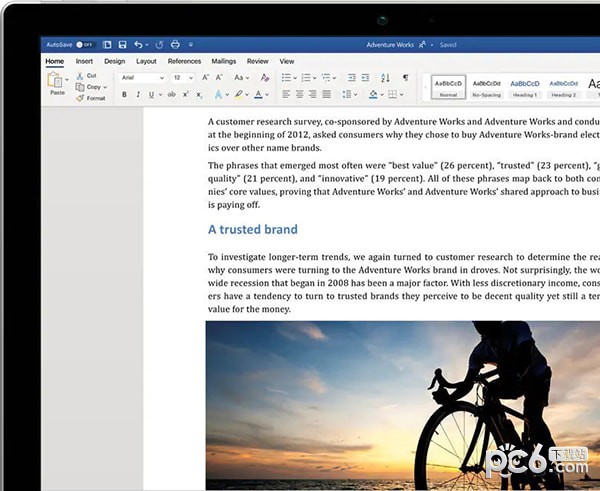Decrease font size with the smaller A icon
This screenshot has width=600, height=491.
pos(219,78)
